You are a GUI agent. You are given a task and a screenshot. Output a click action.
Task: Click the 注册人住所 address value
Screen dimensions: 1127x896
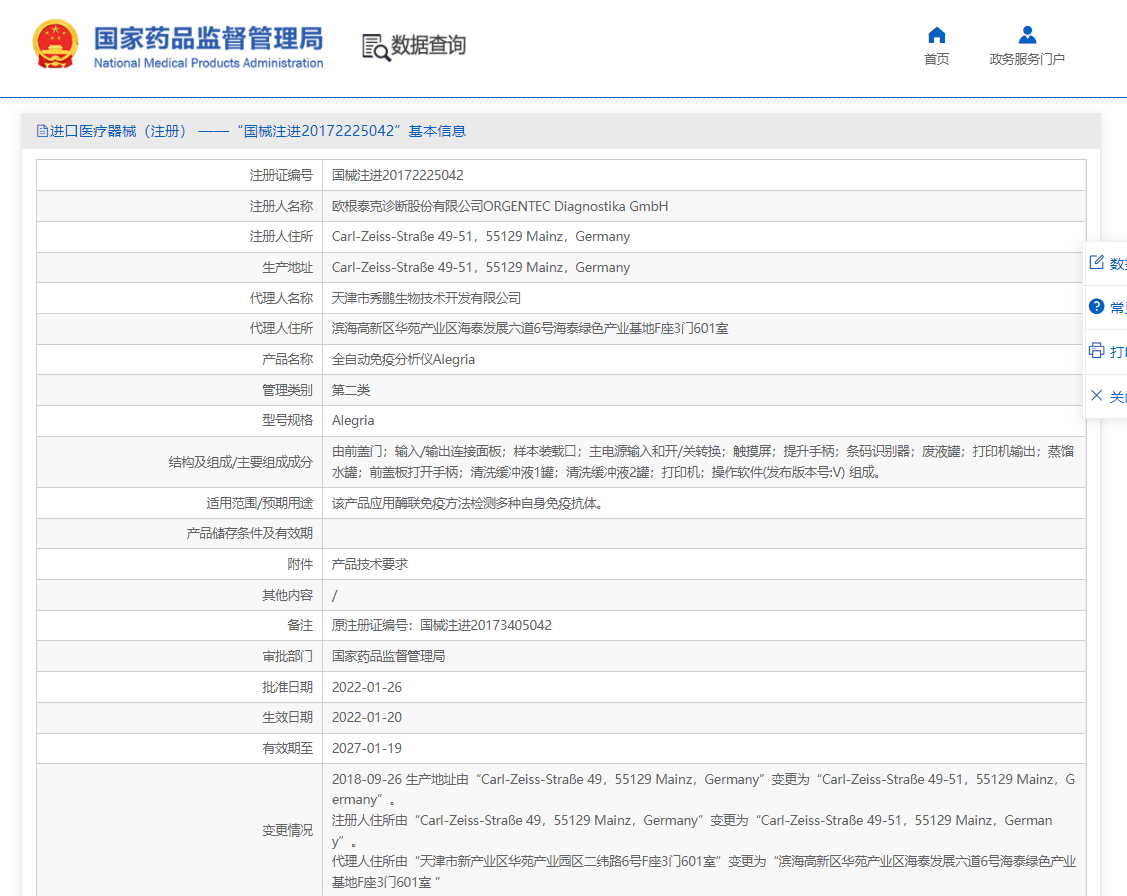point(481,236)
